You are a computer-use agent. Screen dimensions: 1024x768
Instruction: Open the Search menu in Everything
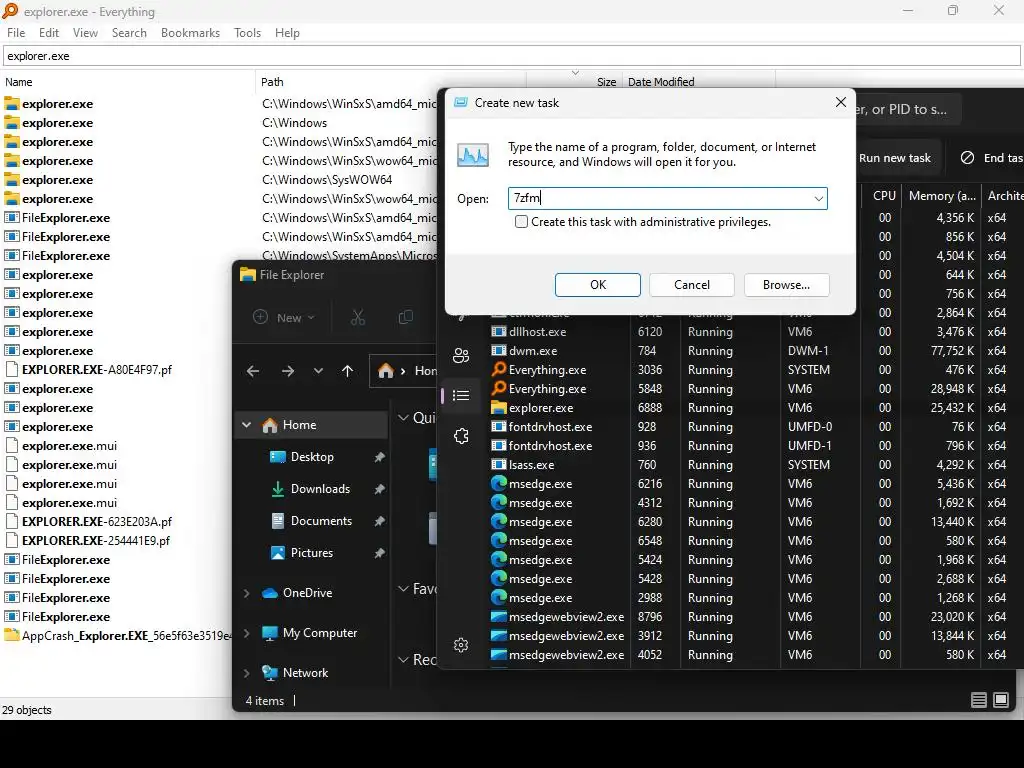(129, 33)
